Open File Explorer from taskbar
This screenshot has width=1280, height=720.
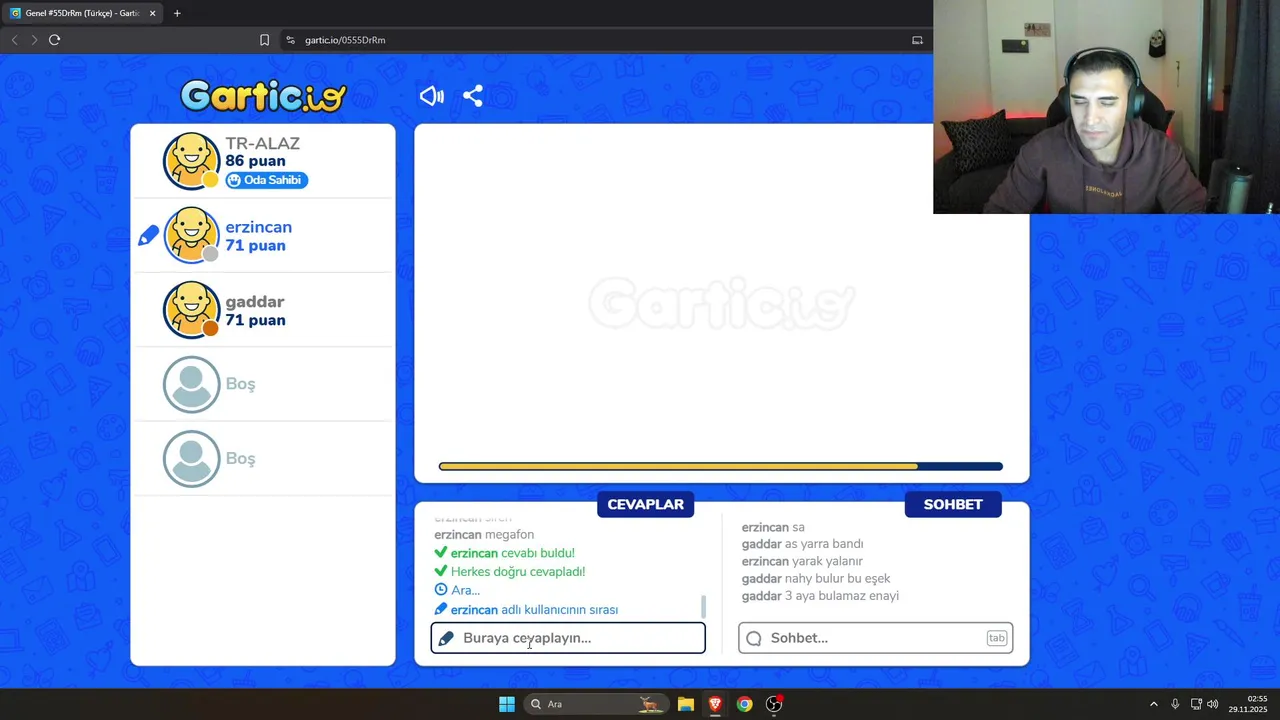point(686,704)
